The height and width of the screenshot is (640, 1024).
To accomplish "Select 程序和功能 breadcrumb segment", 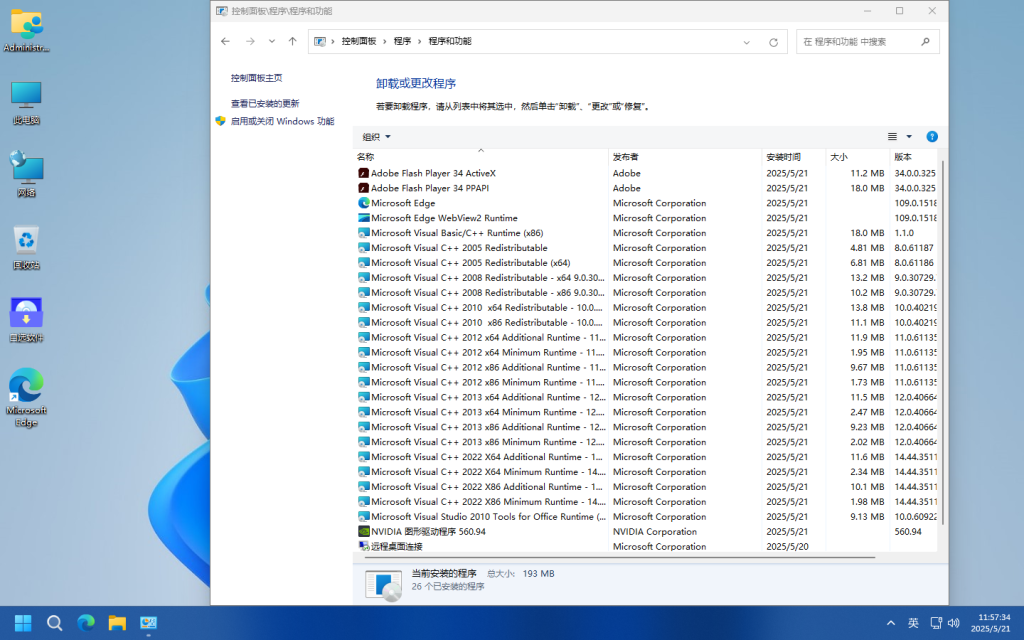I will pos(450,41).
